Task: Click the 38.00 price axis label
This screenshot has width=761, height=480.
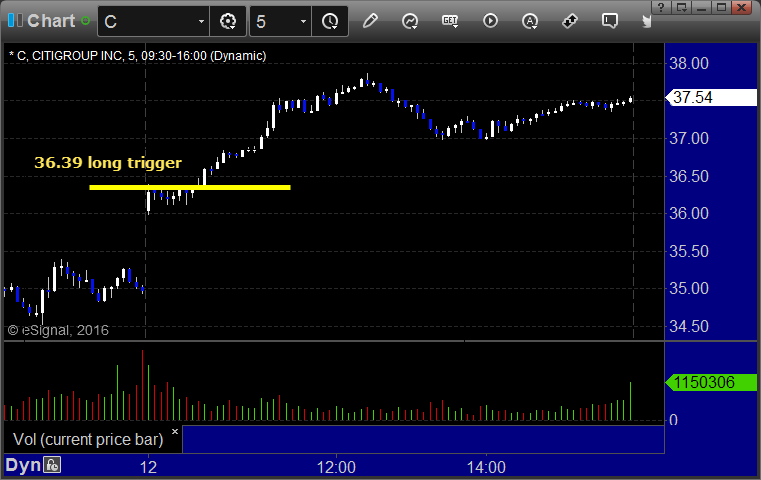Action: [689, 64]
